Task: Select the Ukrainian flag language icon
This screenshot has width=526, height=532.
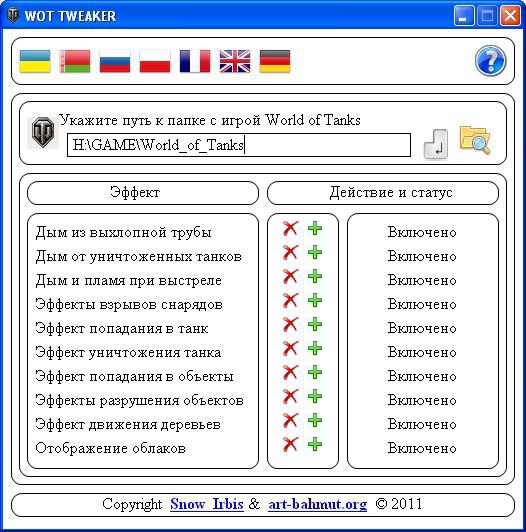Action: pyautogui.click(x=35, y=61)
